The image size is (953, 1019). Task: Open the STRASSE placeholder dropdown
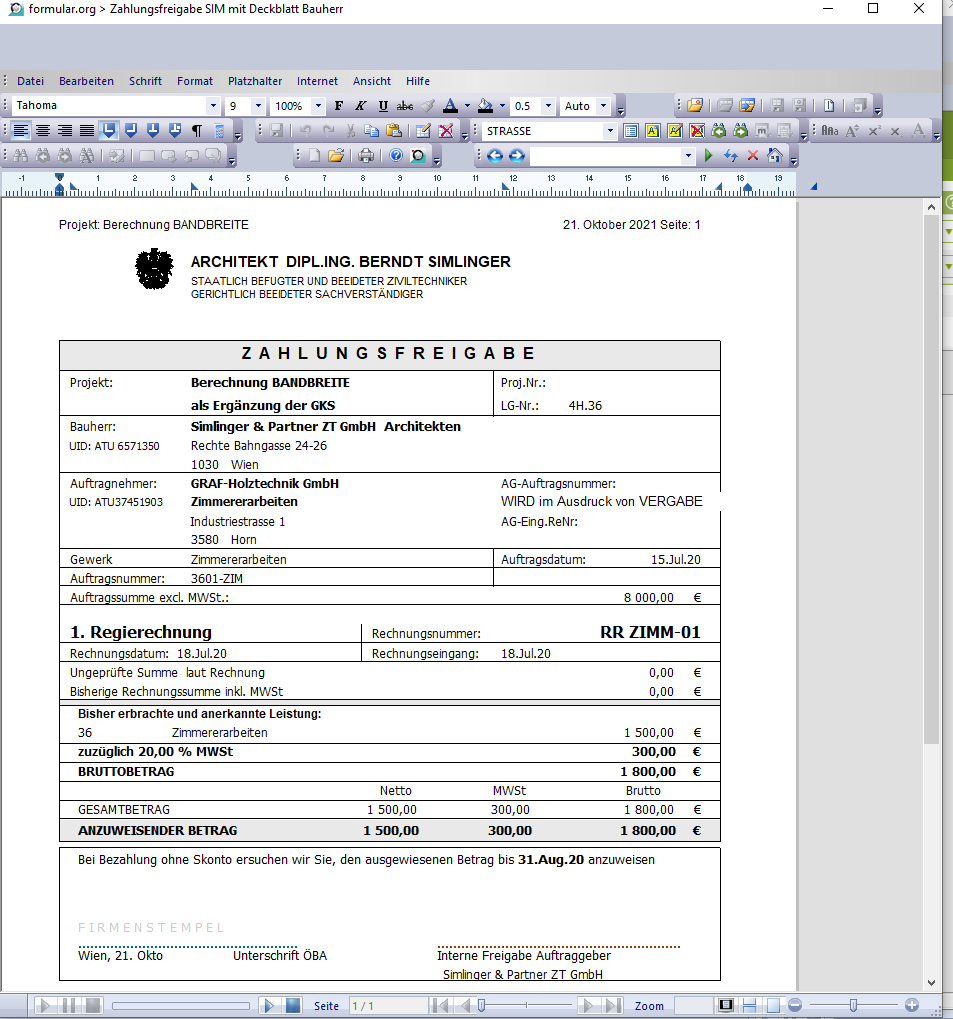tap(610, 131)
